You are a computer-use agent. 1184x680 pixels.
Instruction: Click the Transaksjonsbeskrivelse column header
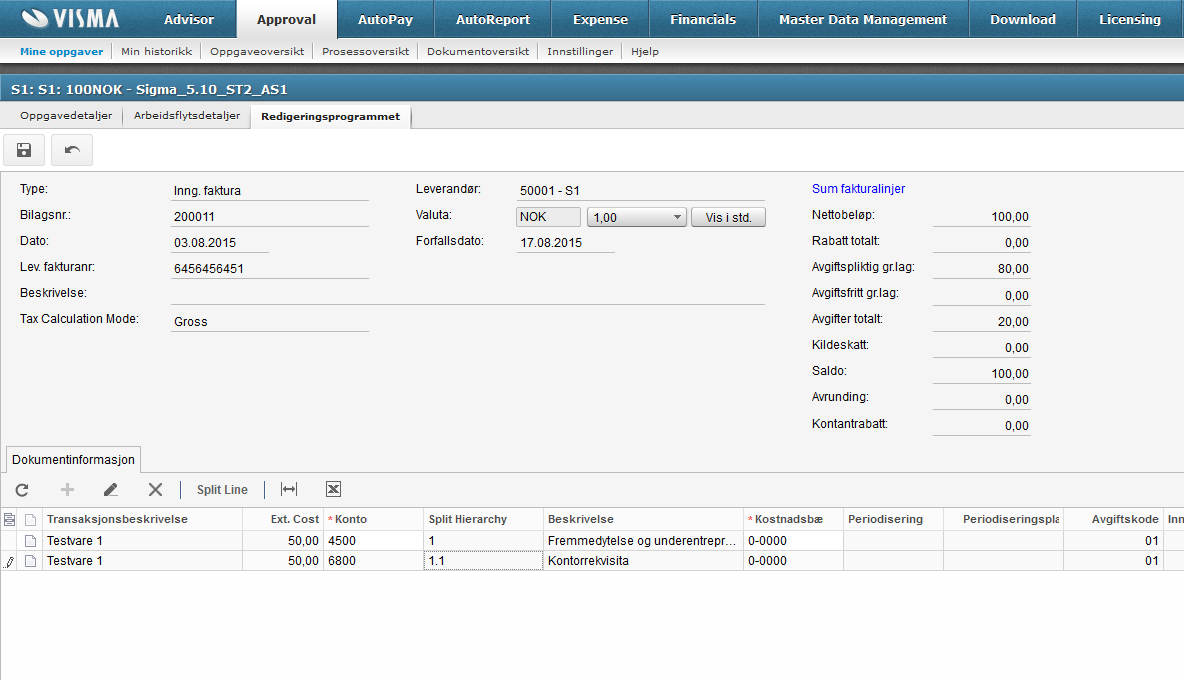click(x=142, y=519)
